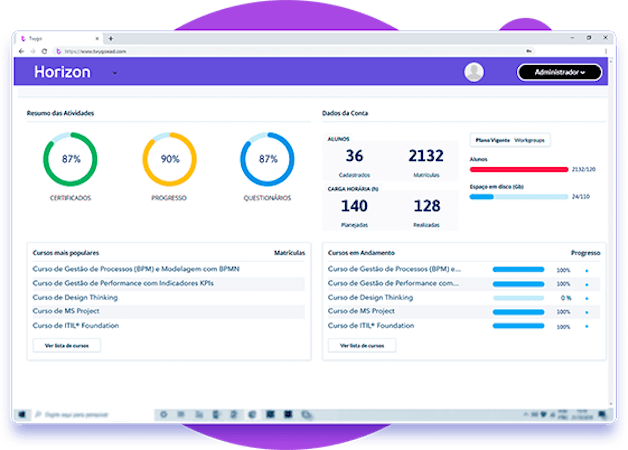This screenshot has width=628, height=450.
Task: Click the blue dot in Design Thinking row
Action: point(587,298)
